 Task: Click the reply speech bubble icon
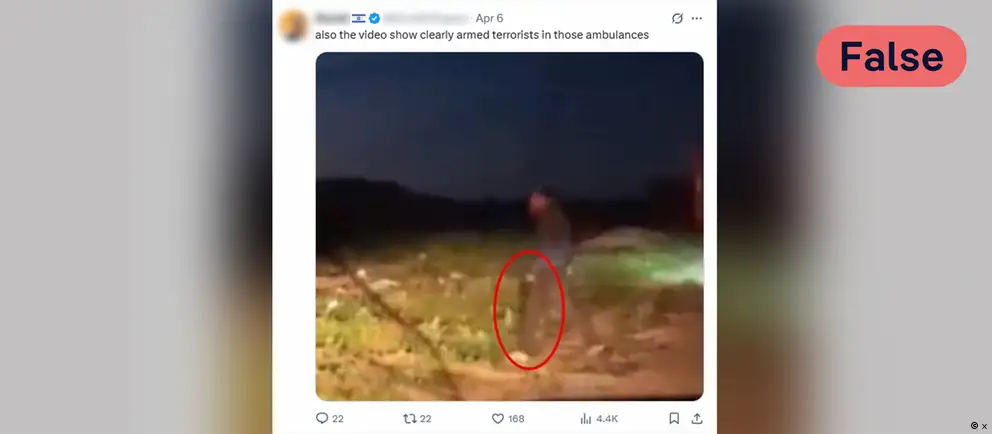[x=321, y=418]
